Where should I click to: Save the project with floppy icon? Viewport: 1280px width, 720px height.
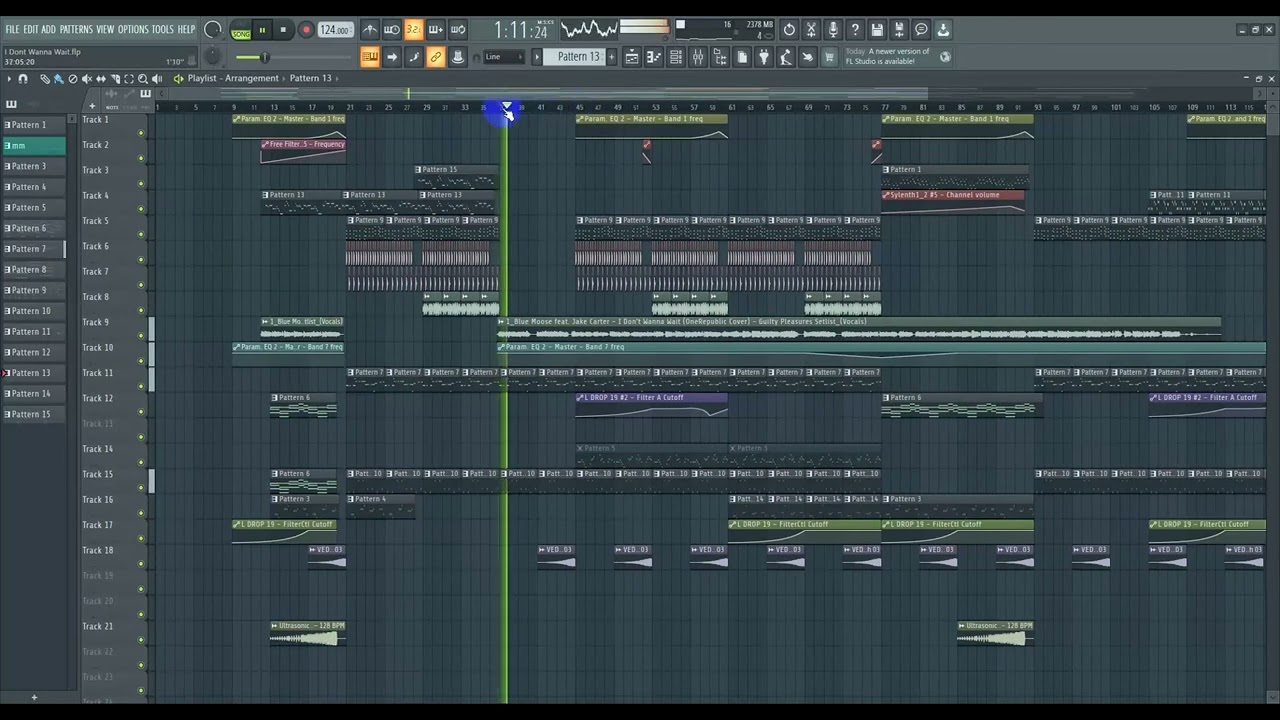pos(877,30)
